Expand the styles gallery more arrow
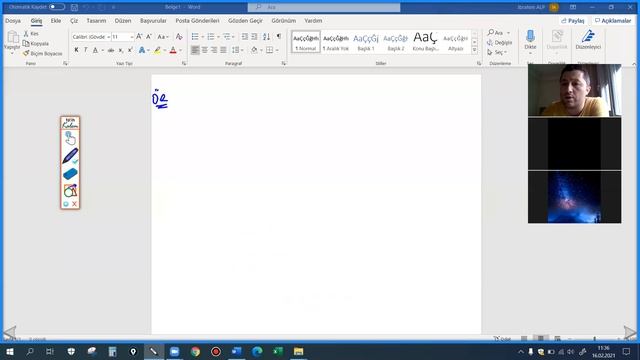The height and width of the screenshot is (360, 640). (474, 50)
